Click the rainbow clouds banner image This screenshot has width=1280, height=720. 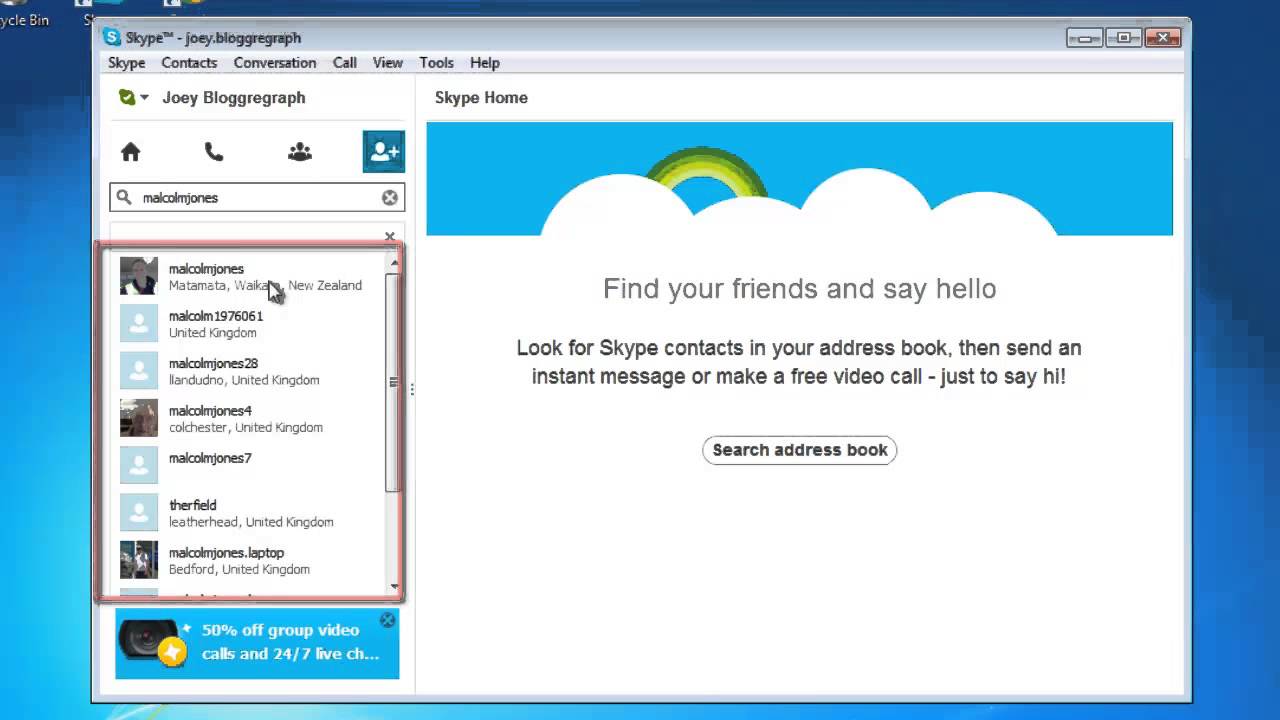(799, 179)
